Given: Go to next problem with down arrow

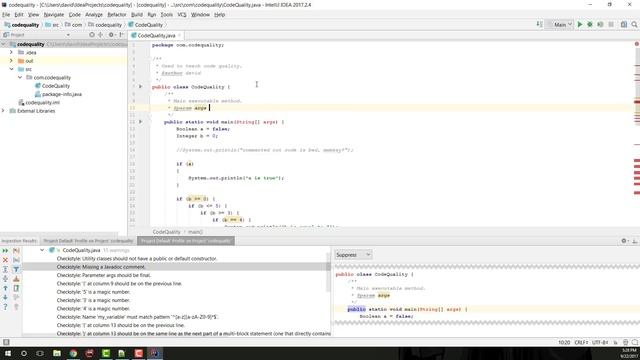Looking at the screenshot, I should tap(5, 298).
